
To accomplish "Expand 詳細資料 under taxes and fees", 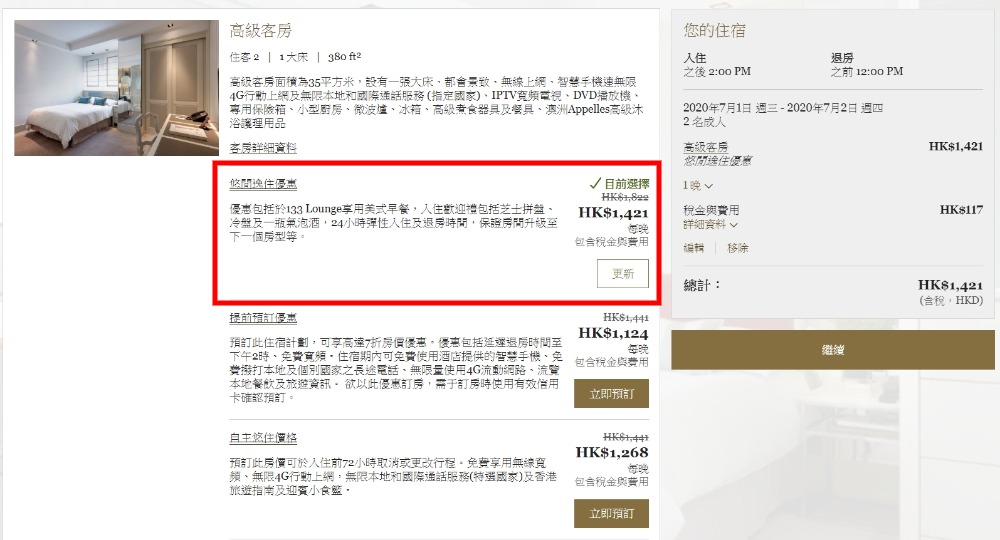I will point(710,225).
